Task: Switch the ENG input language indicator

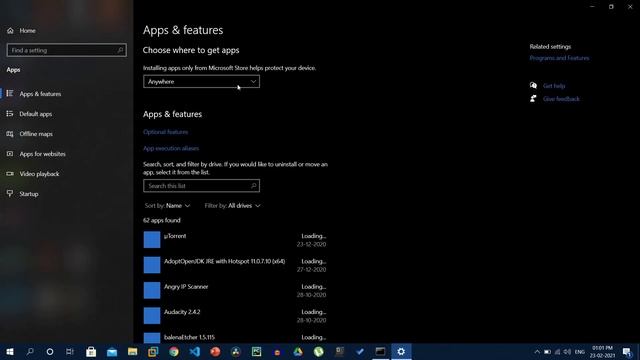Action: pyautogui.click(x=580, y=352)
